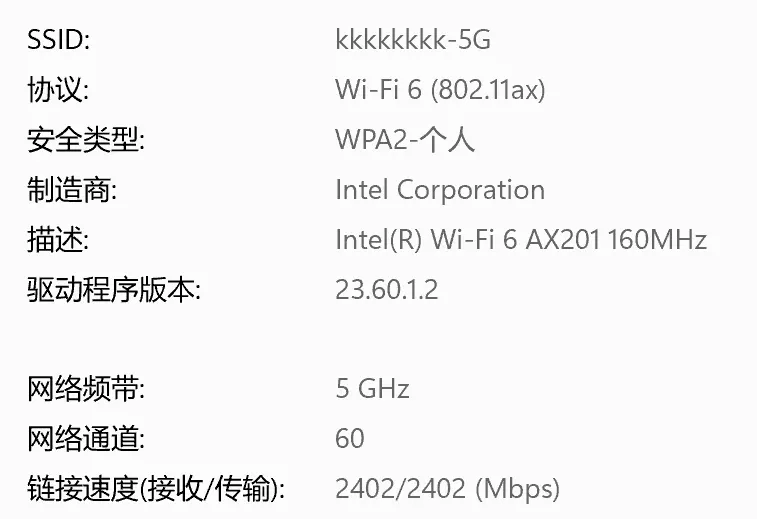Select the Intel(R) Wi-Fi 6 AX201 160MHz description
The image size is (757, 519).
click(x=521, y=240)
